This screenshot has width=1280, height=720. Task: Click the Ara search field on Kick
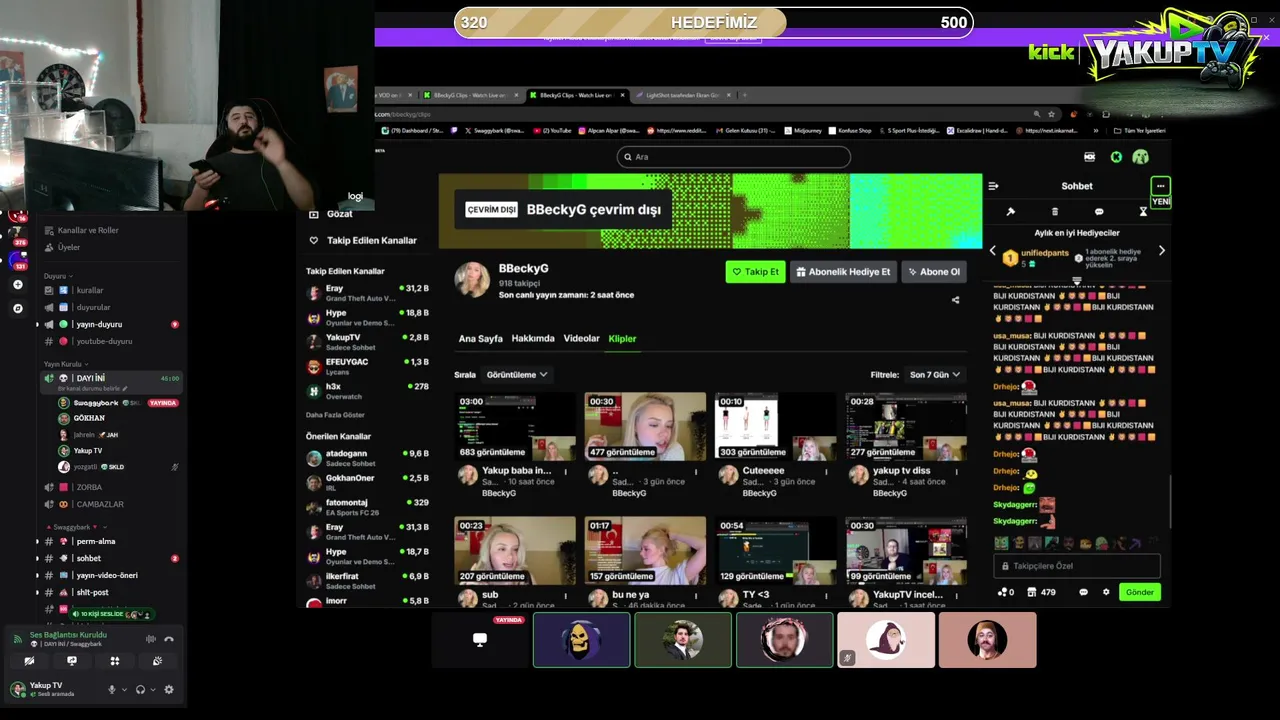coord(734,157)
